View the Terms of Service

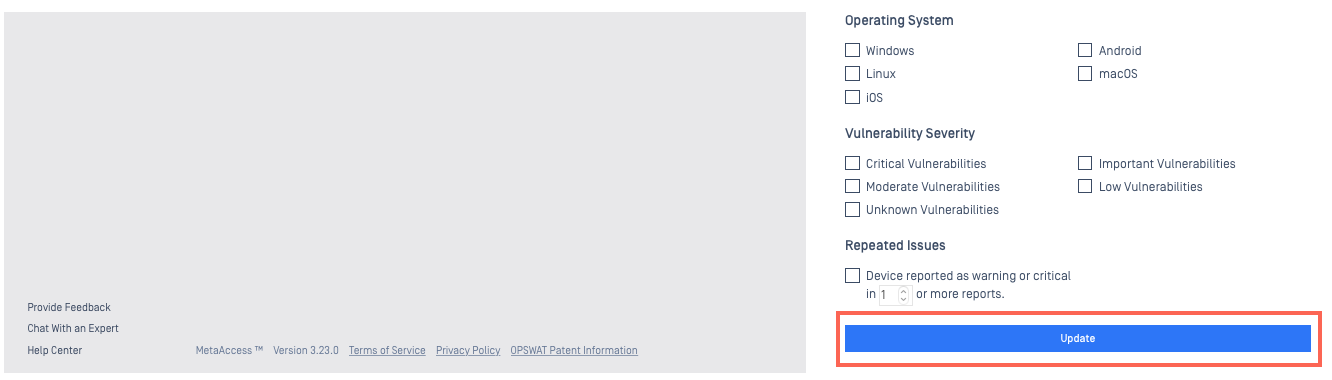point(387,350)
